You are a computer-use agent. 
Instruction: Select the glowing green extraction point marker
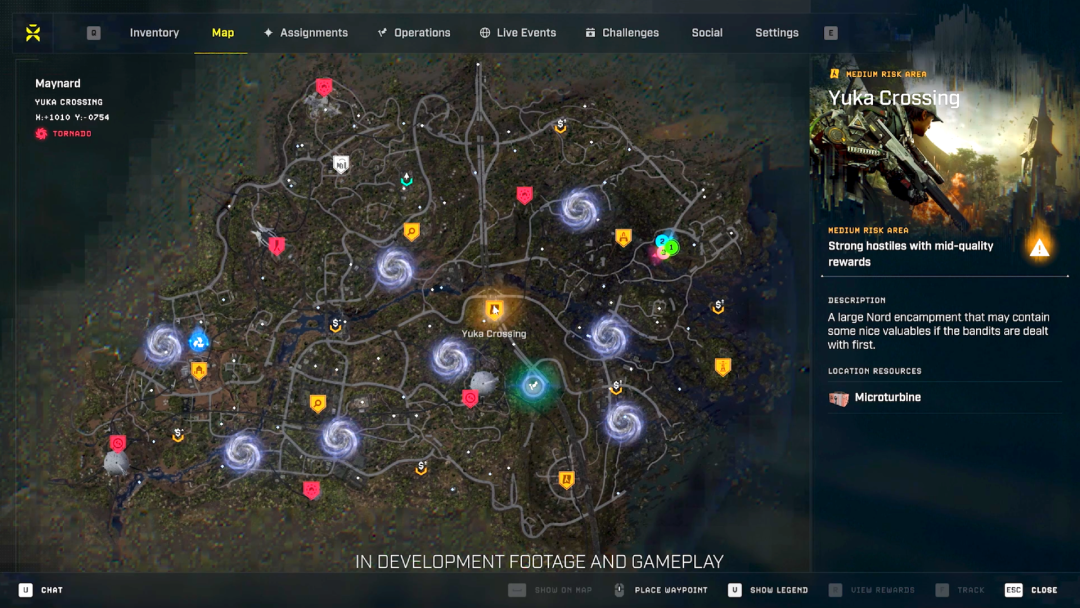[x=533, y=386]
